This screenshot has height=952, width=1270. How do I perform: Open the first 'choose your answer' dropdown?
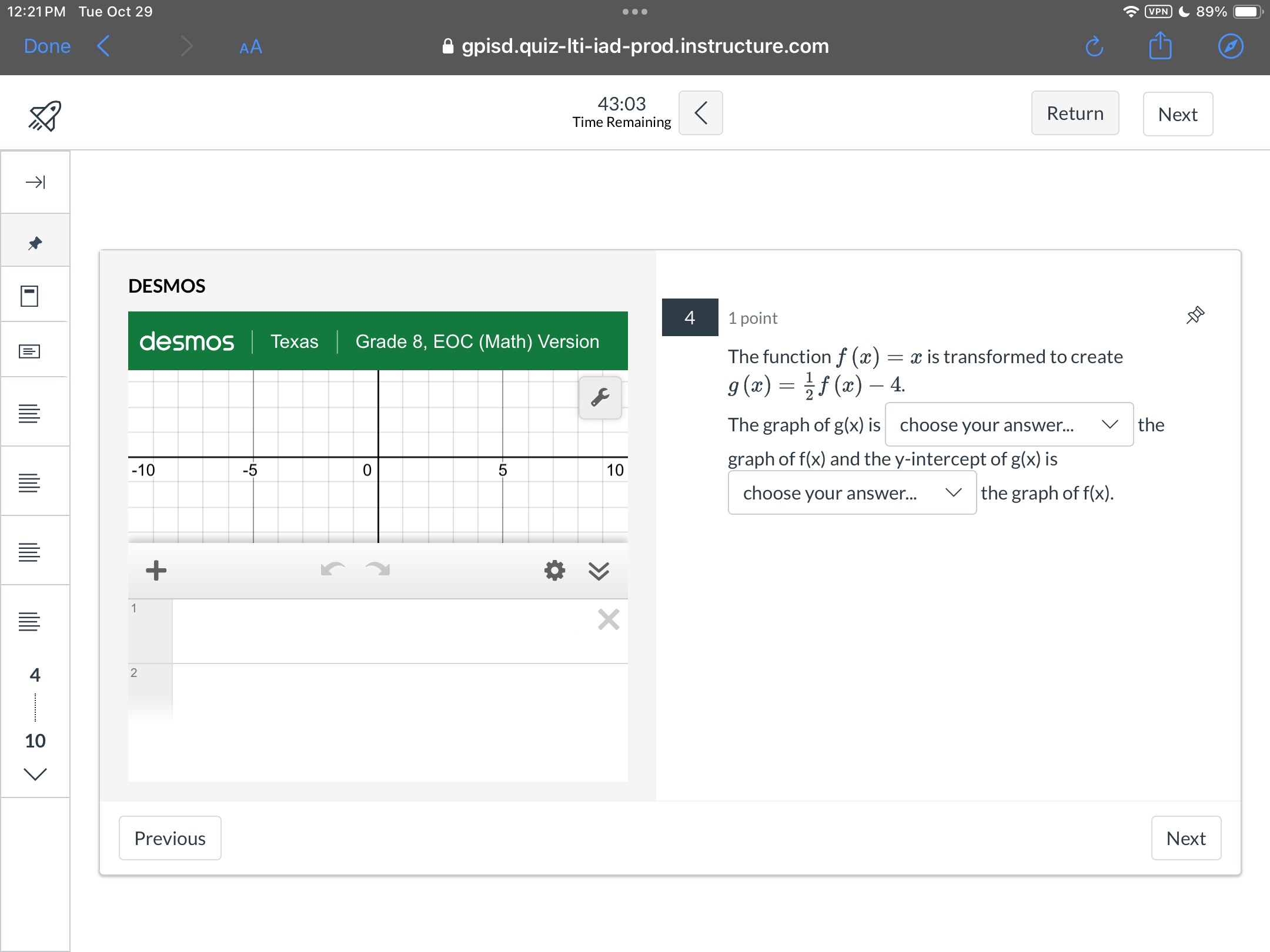pos(1009,424)
